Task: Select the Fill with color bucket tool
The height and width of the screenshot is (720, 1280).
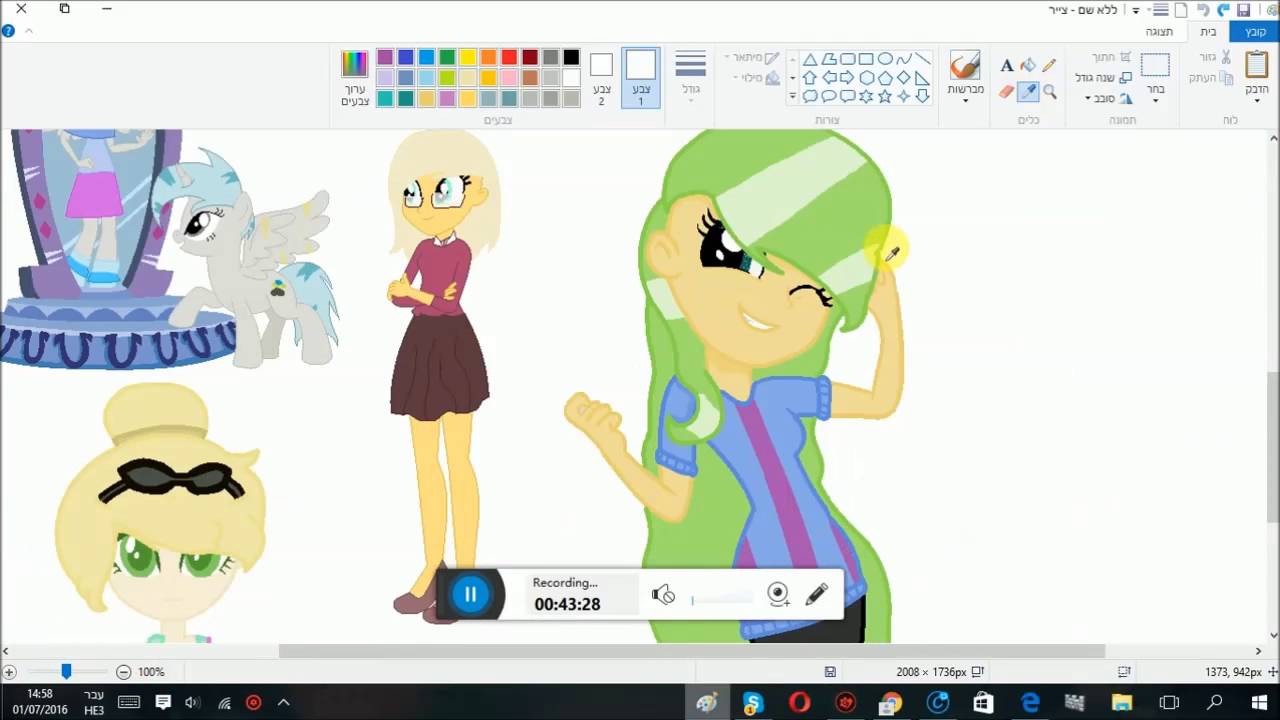Action: tap(1028, 66)
